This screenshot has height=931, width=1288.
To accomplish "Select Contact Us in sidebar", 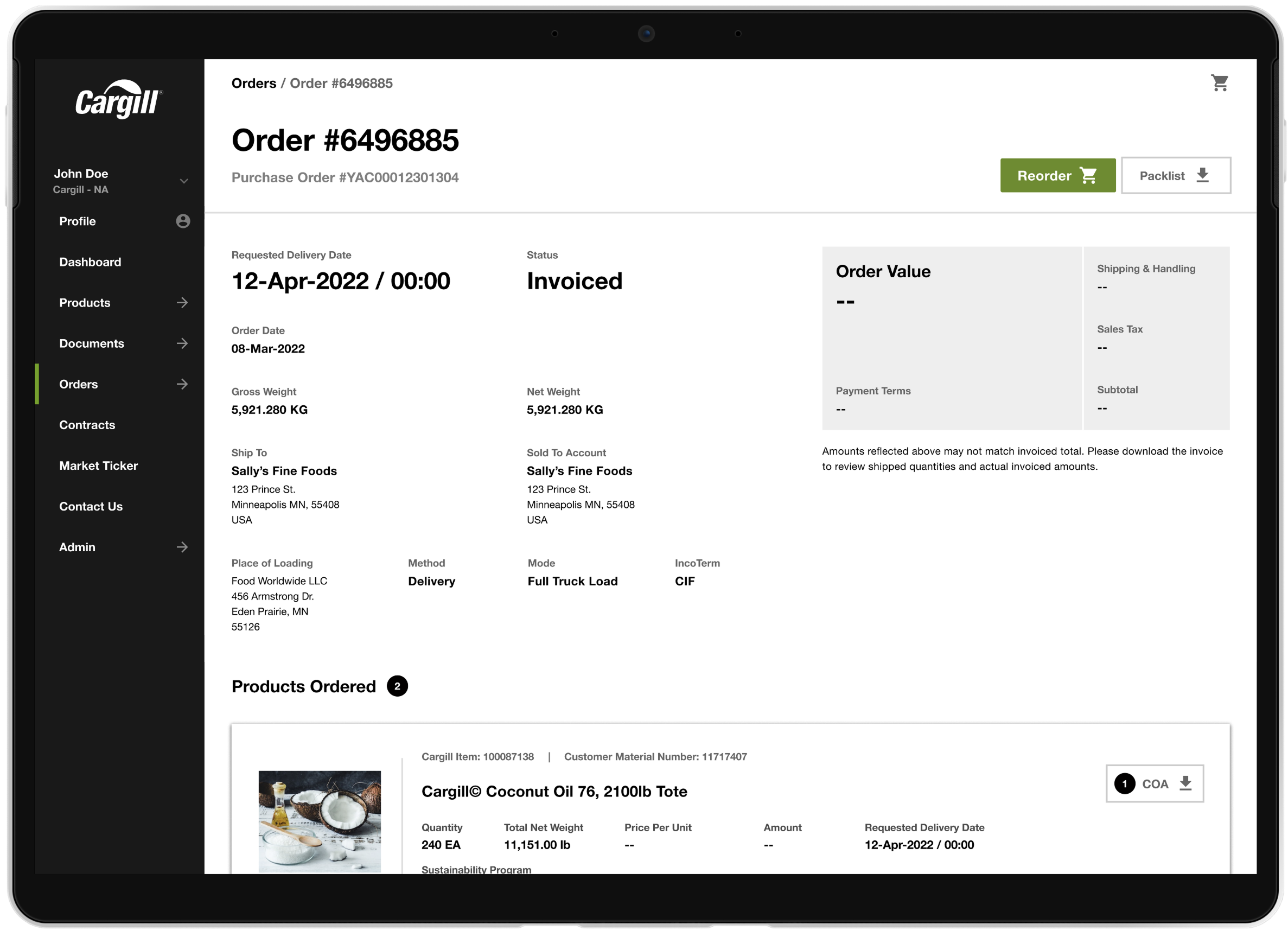I will pyautogui.click(x=91, y=506).
